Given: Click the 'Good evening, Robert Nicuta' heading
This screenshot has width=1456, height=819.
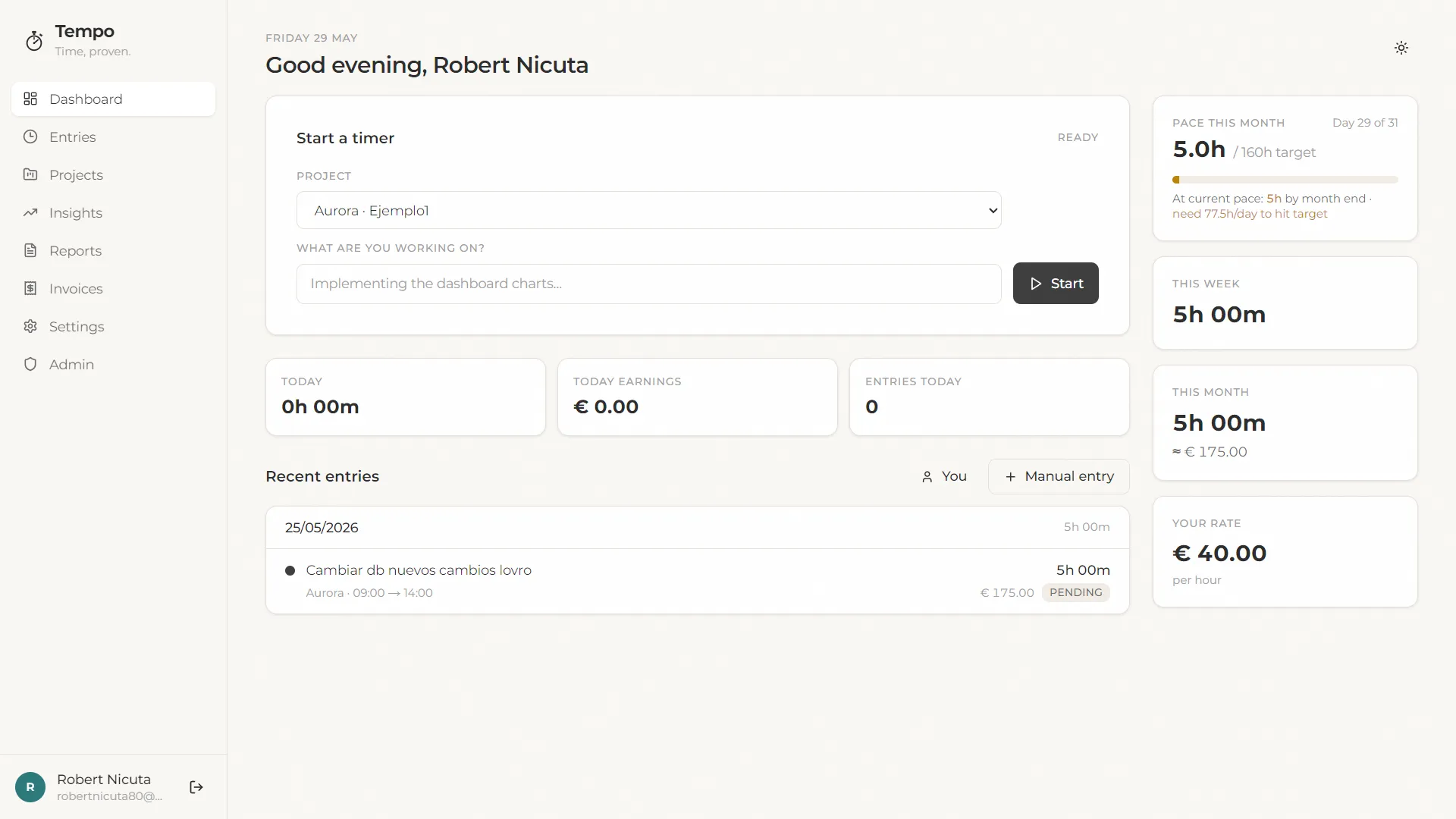Looking at the screenshot, I should pyautogui.click(x=427, y=65).
